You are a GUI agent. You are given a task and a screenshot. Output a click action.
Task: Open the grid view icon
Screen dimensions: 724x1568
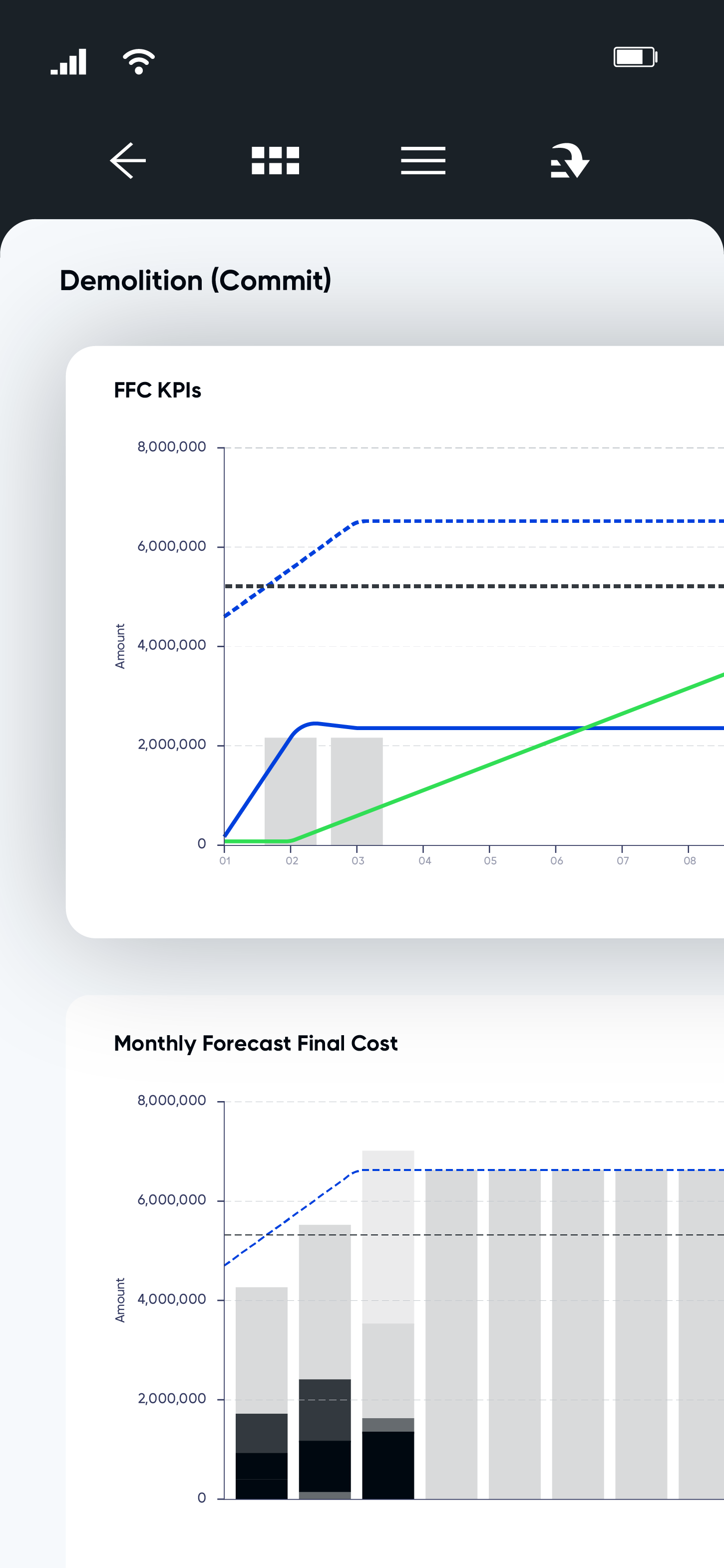(x=275, y=161)
